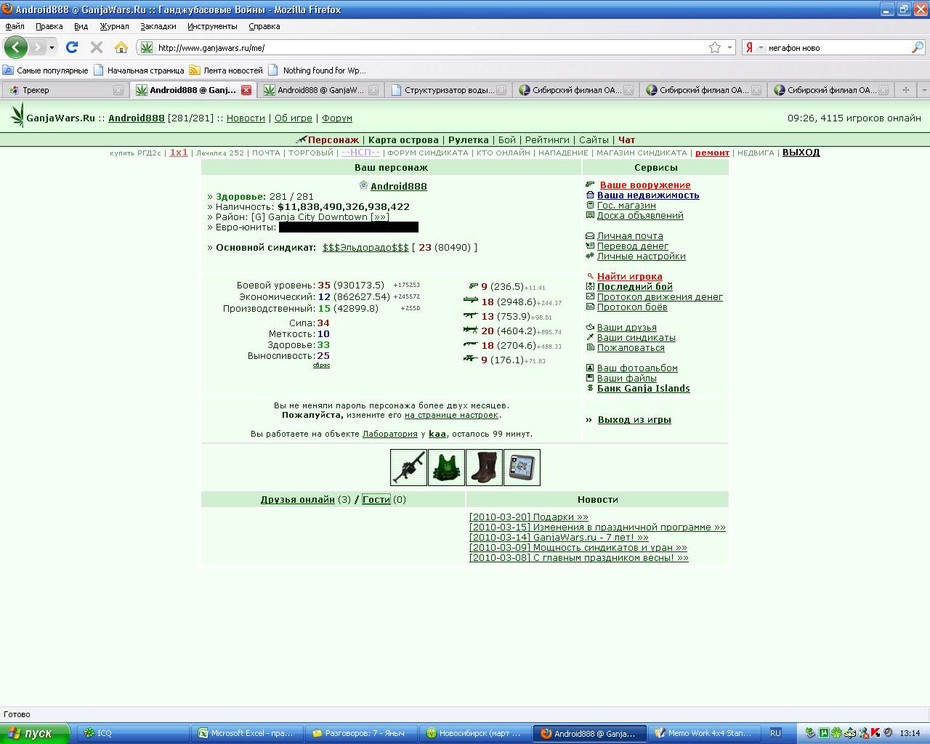Open the history dropdown next to Forward
Image resolution: width=930 pixels, height=744 pixels.
52,47
